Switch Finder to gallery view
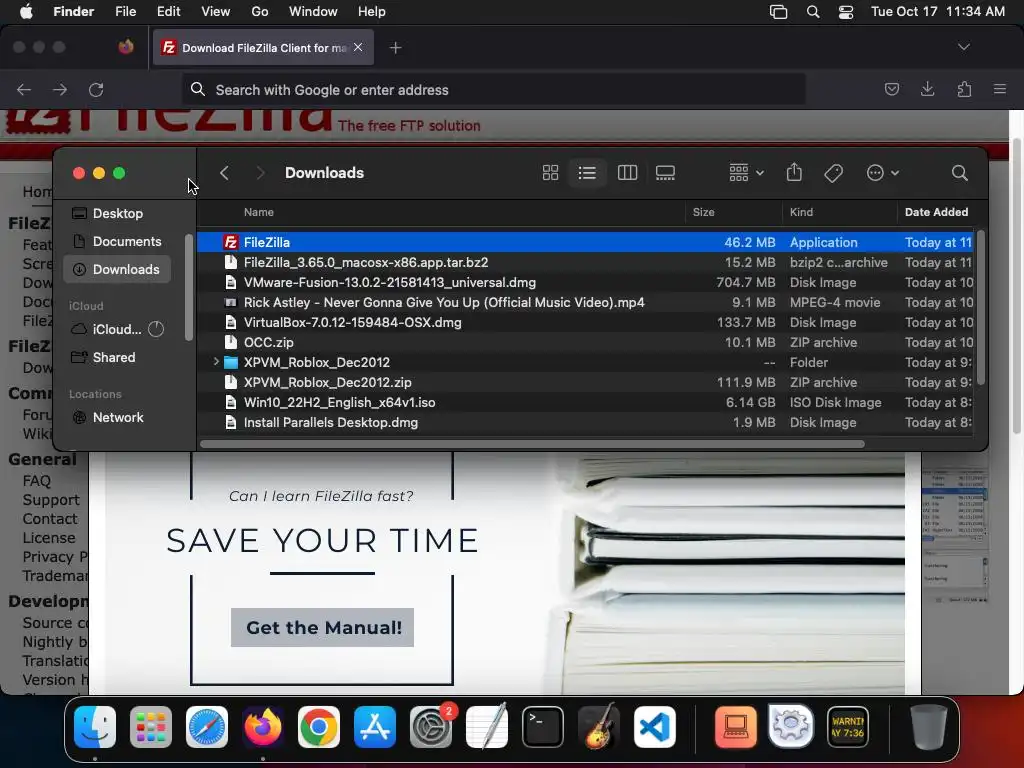 [x=665, y=173]
